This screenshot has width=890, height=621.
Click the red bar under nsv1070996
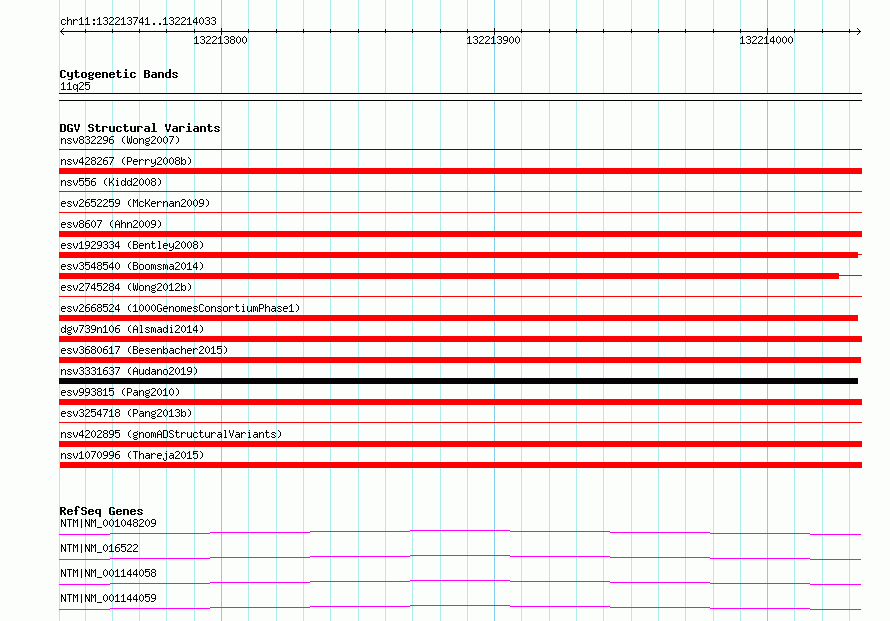tap(460, 465)
